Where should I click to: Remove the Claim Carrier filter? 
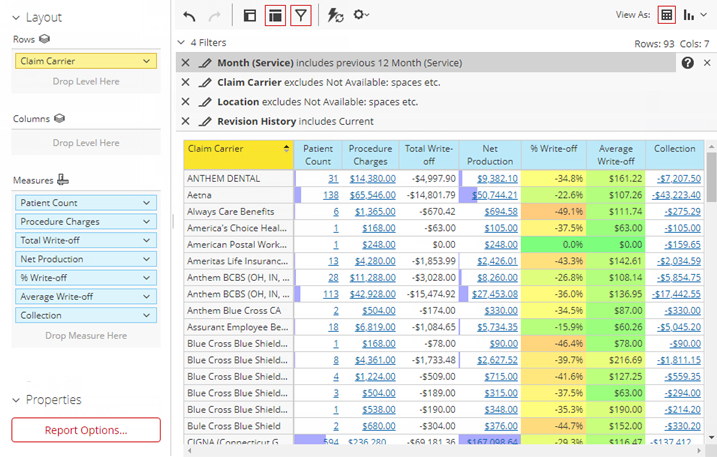point(186,82)
